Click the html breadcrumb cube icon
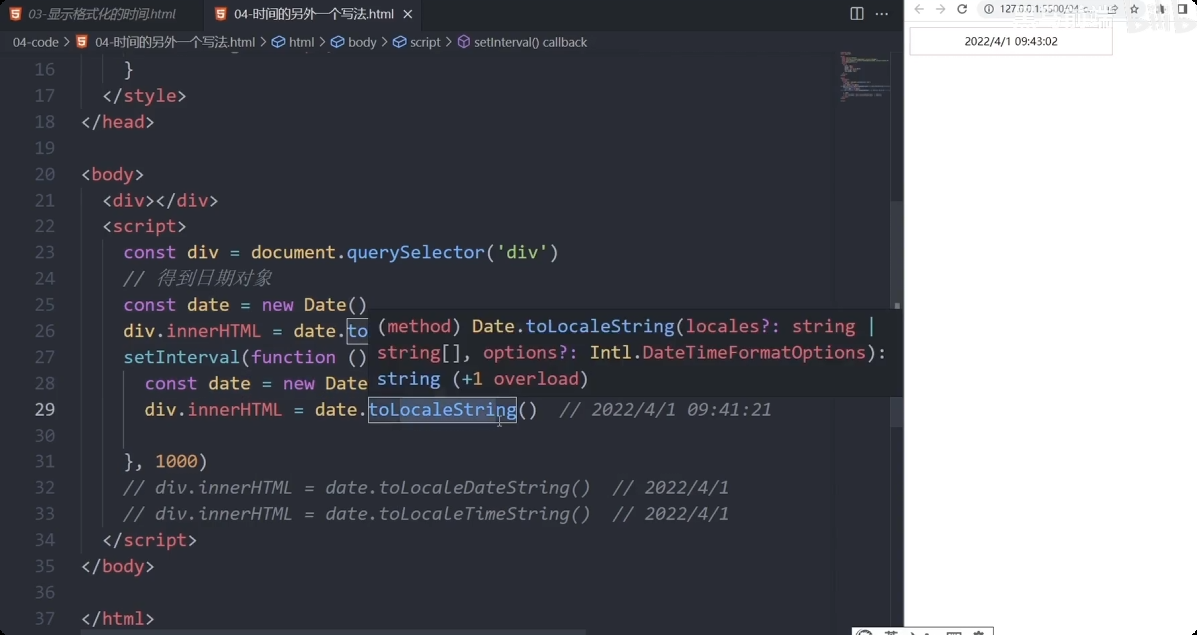Viewport: 1197px width, 635px height. [x=279, y=42]
